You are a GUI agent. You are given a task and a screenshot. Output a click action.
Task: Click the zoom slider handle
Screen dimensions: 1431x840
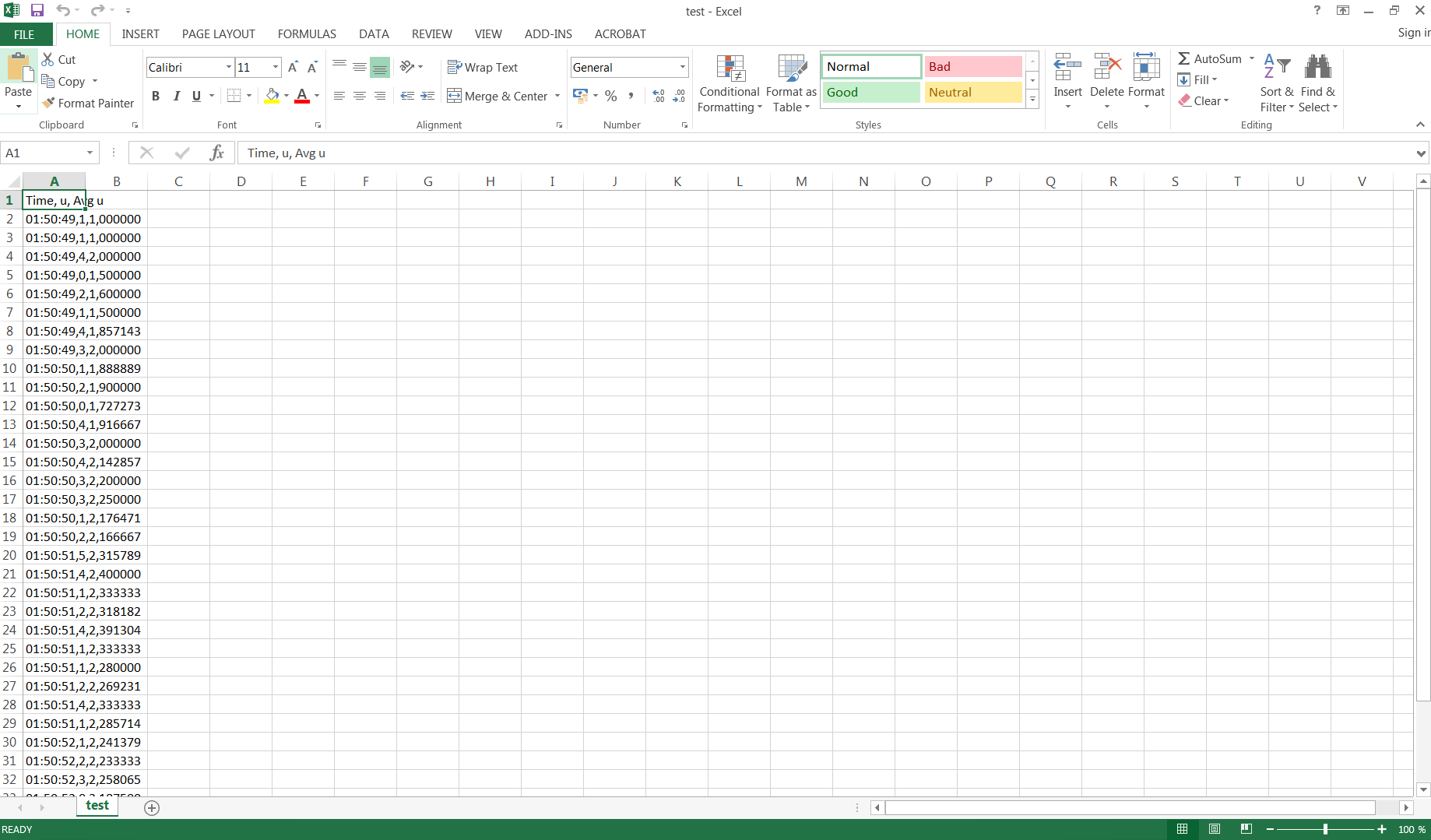[1325, 829]
